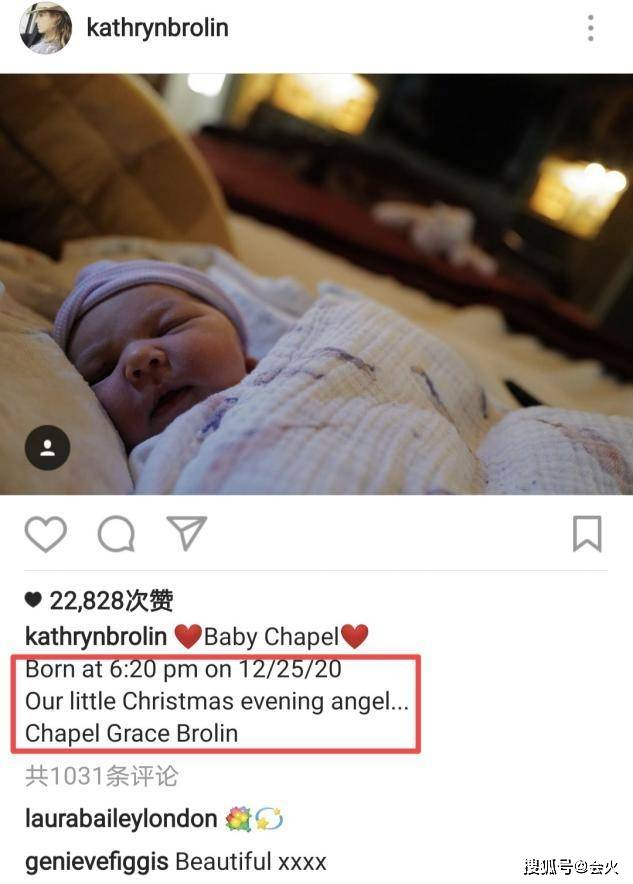Click the 'Chapel Grace Brolin' caption line

point(131,733)
